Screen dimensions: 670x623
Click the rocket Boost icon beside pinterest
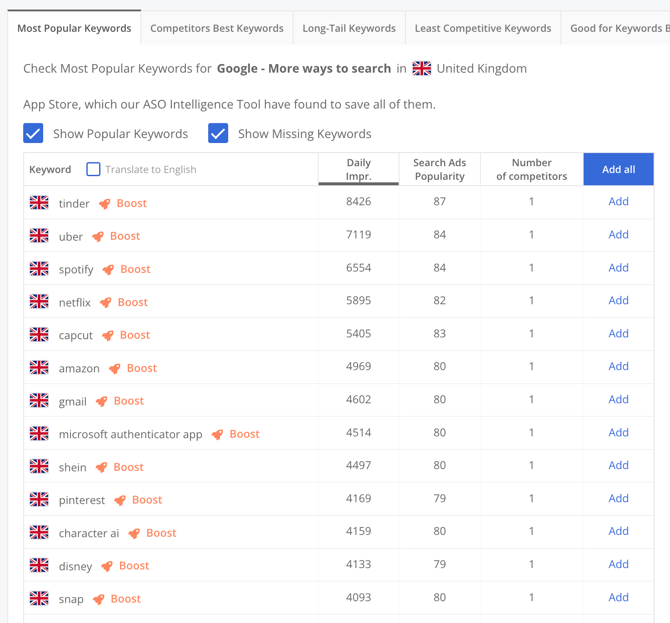[x=120, y=500]
